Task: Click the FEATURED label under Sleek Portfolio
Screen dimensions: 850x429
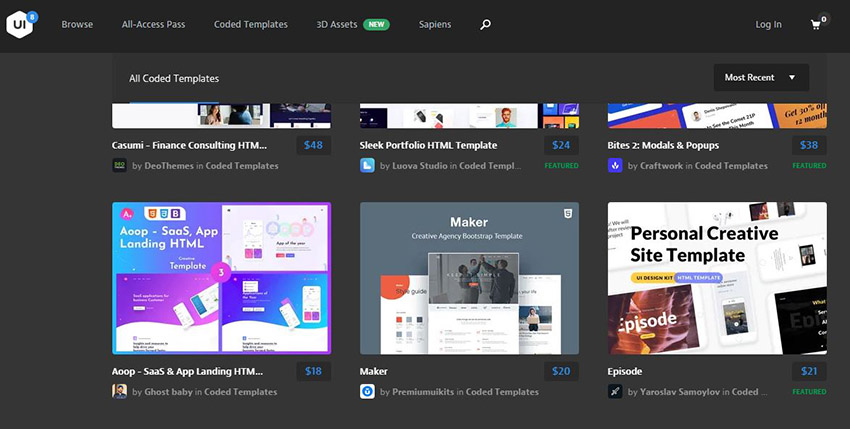Action: coord(562,166)
